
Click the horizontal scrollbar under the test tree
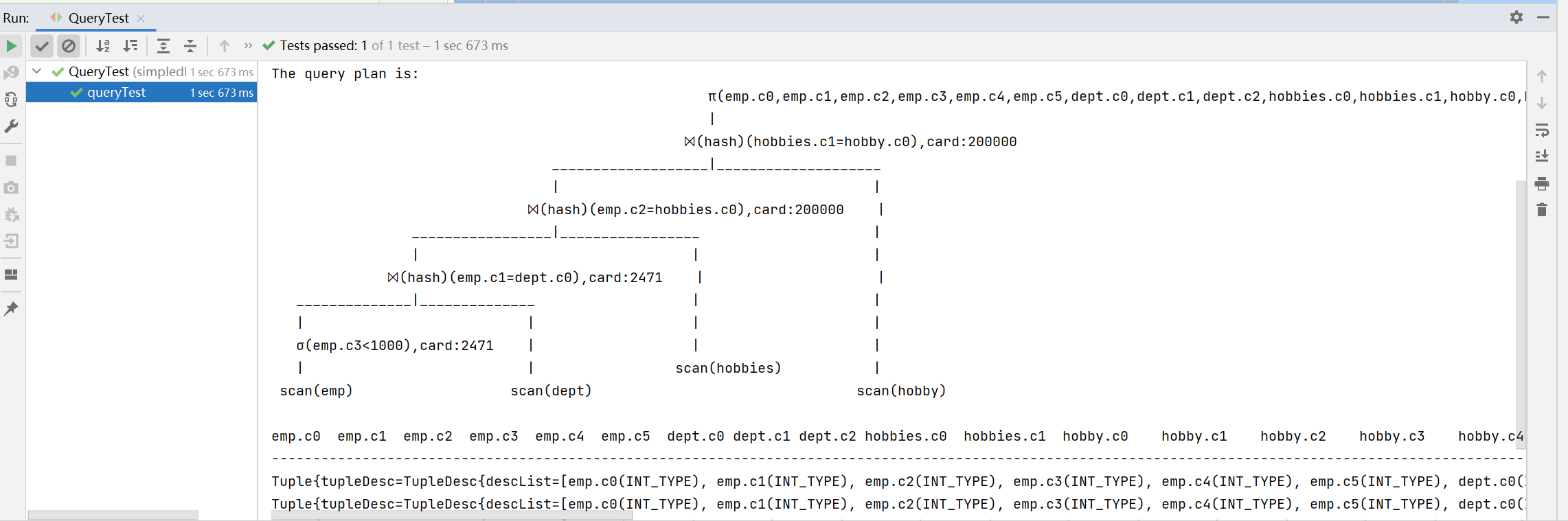(113, 515)
